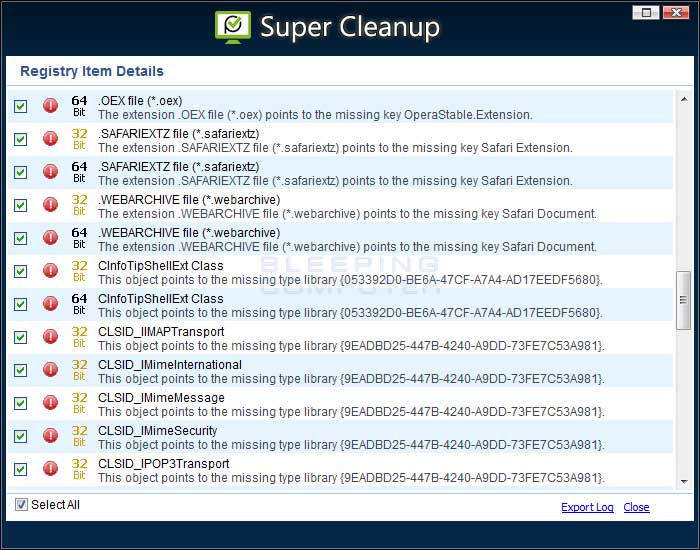Click the 32 Bit badge of CLSID_IMimeMessage

click(x=79, y=404)
